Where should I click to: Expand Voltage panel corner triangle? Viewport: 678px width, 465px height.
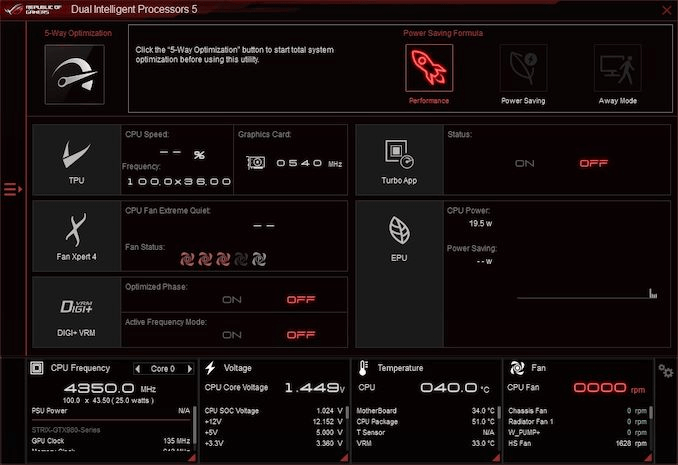[x=344, y=457]
